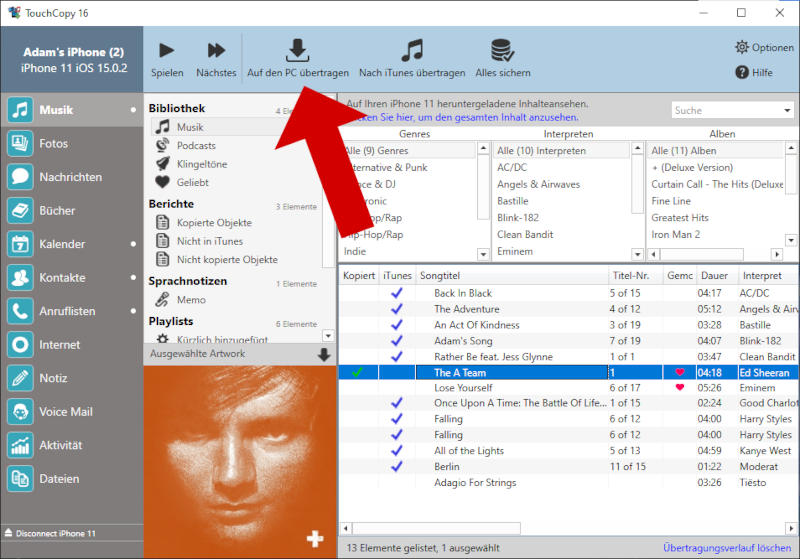Click the Dateien files icon

20,479
